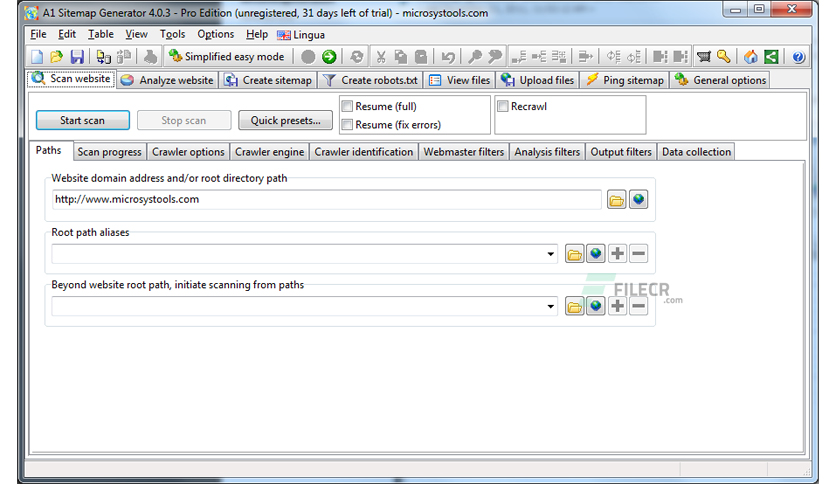Enable the Resume (fix errors) checkbox
Viewport: 836px width, 484px height.
tap(347, 125)
